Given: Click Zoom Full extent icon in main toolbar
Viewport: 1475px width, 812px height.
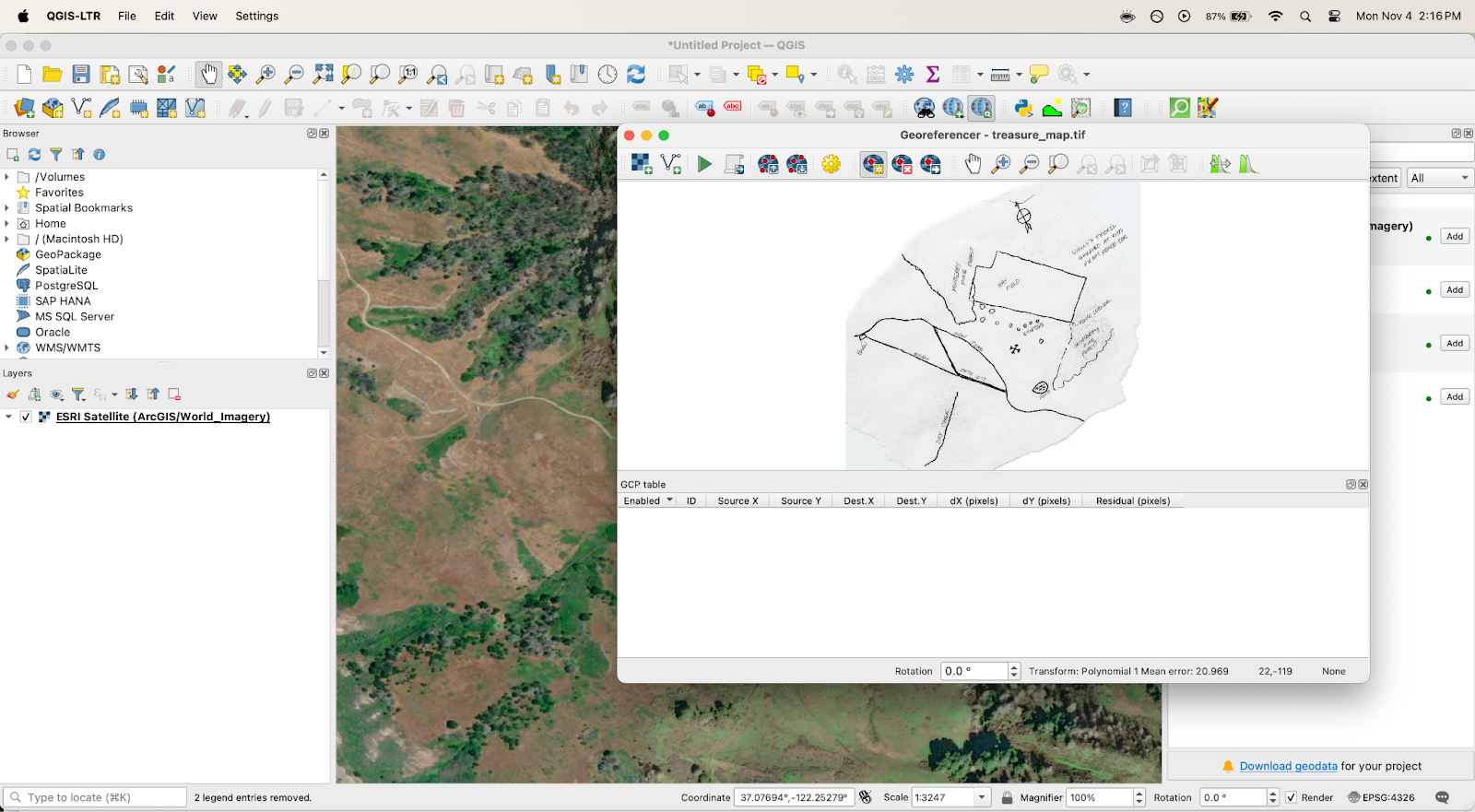Looking at the screenshot, I should click(x=324, y=75).
